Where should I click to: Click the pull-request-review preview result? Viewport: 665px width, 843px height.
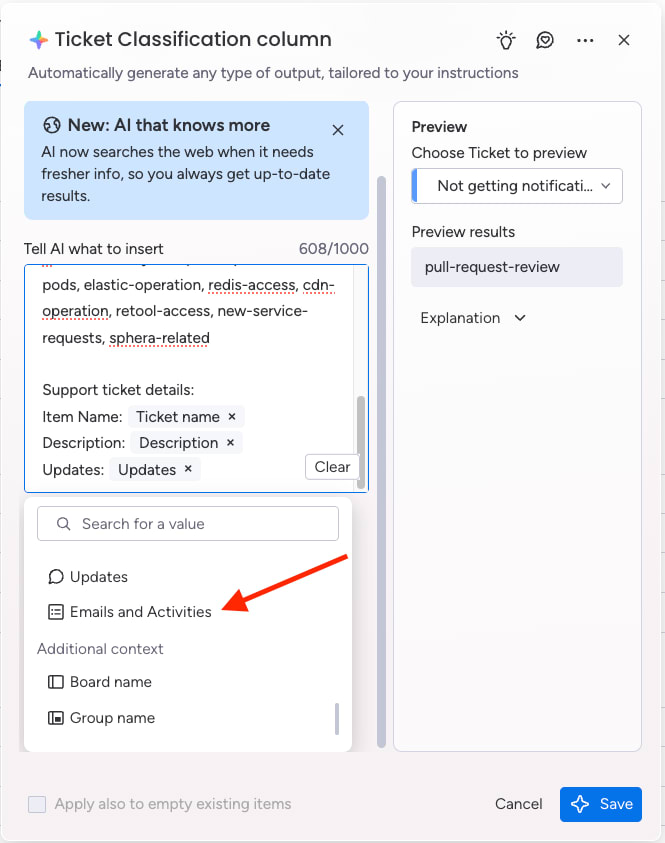pyautogui.click(x=517, y=267)
